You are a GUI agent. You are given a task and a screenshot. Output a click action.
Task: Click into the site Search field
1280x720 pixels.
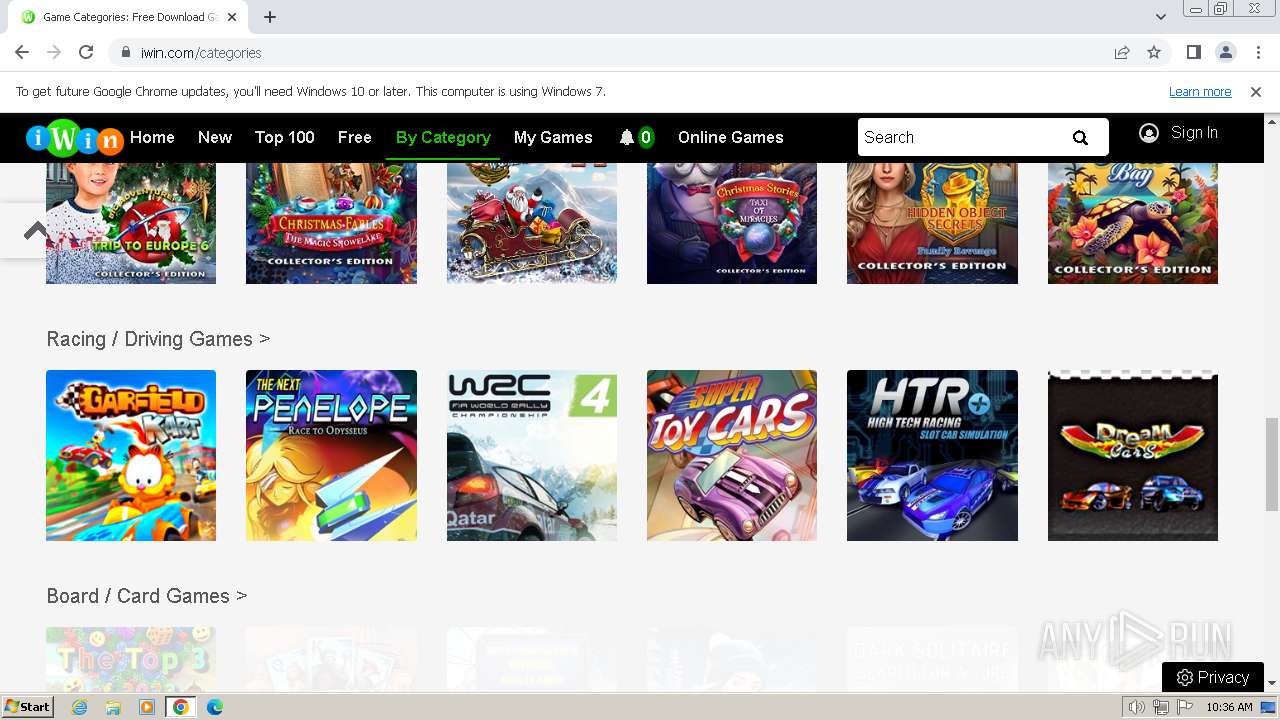click(x=960, y=138)
